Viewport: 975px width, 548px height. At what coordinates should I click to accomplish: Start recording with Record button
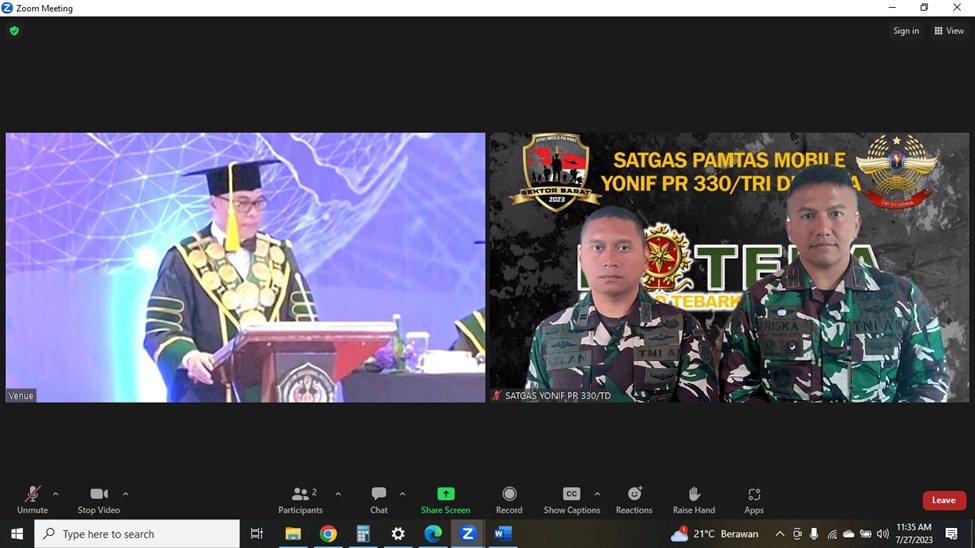click(509, 500)
